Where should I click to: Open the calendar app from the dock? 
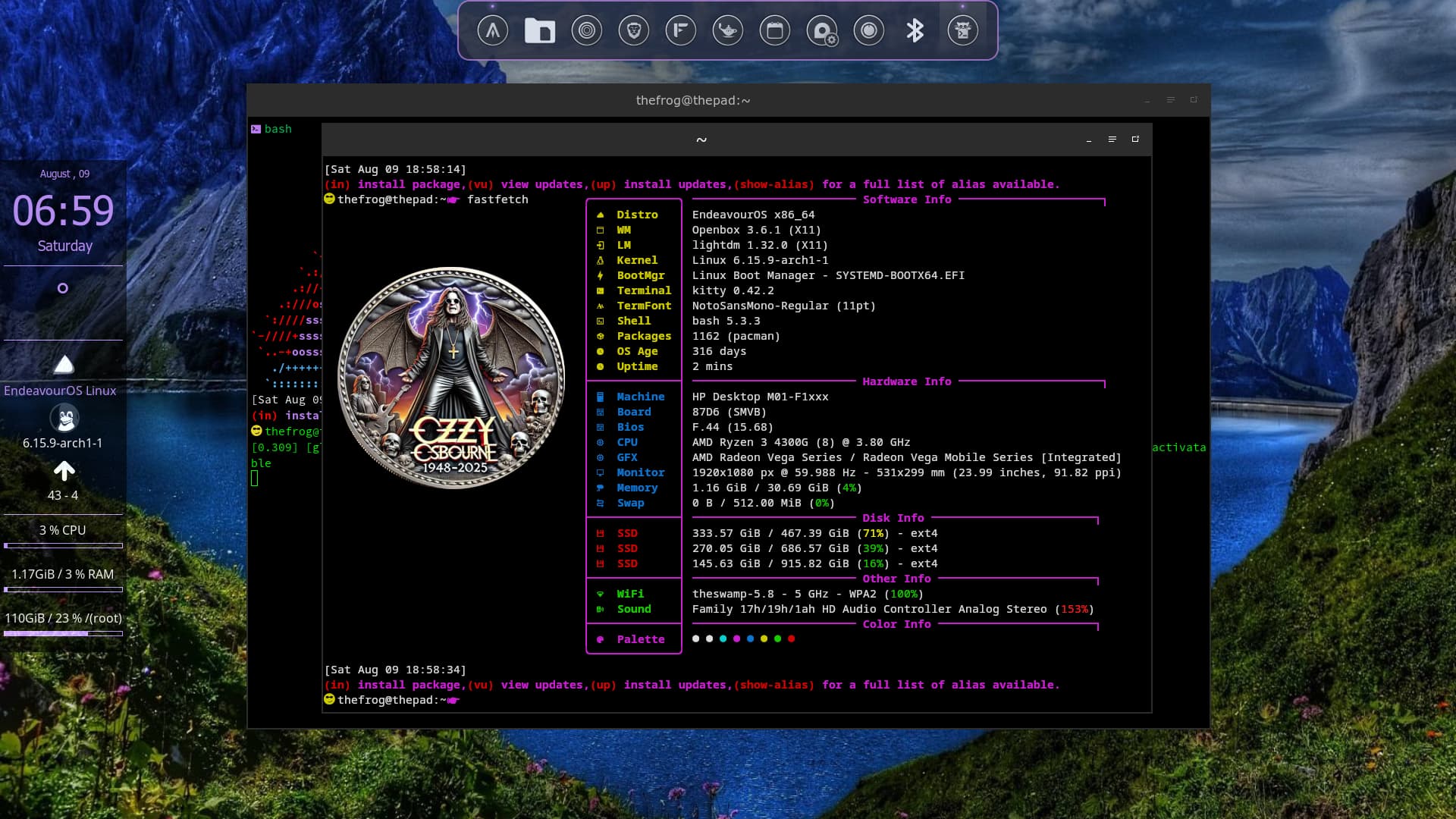coord(774,31)
